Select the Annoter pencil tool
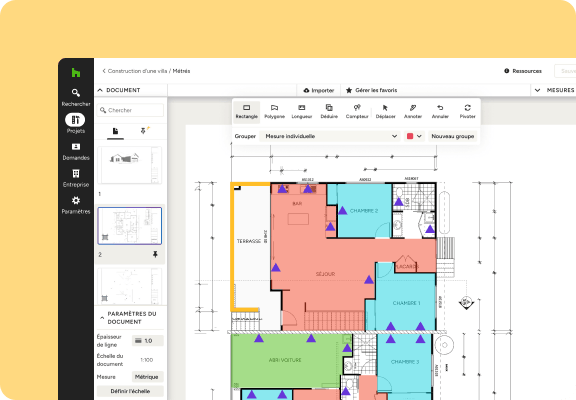This screenshot has height=400, width=576. [x=413, y=112]
